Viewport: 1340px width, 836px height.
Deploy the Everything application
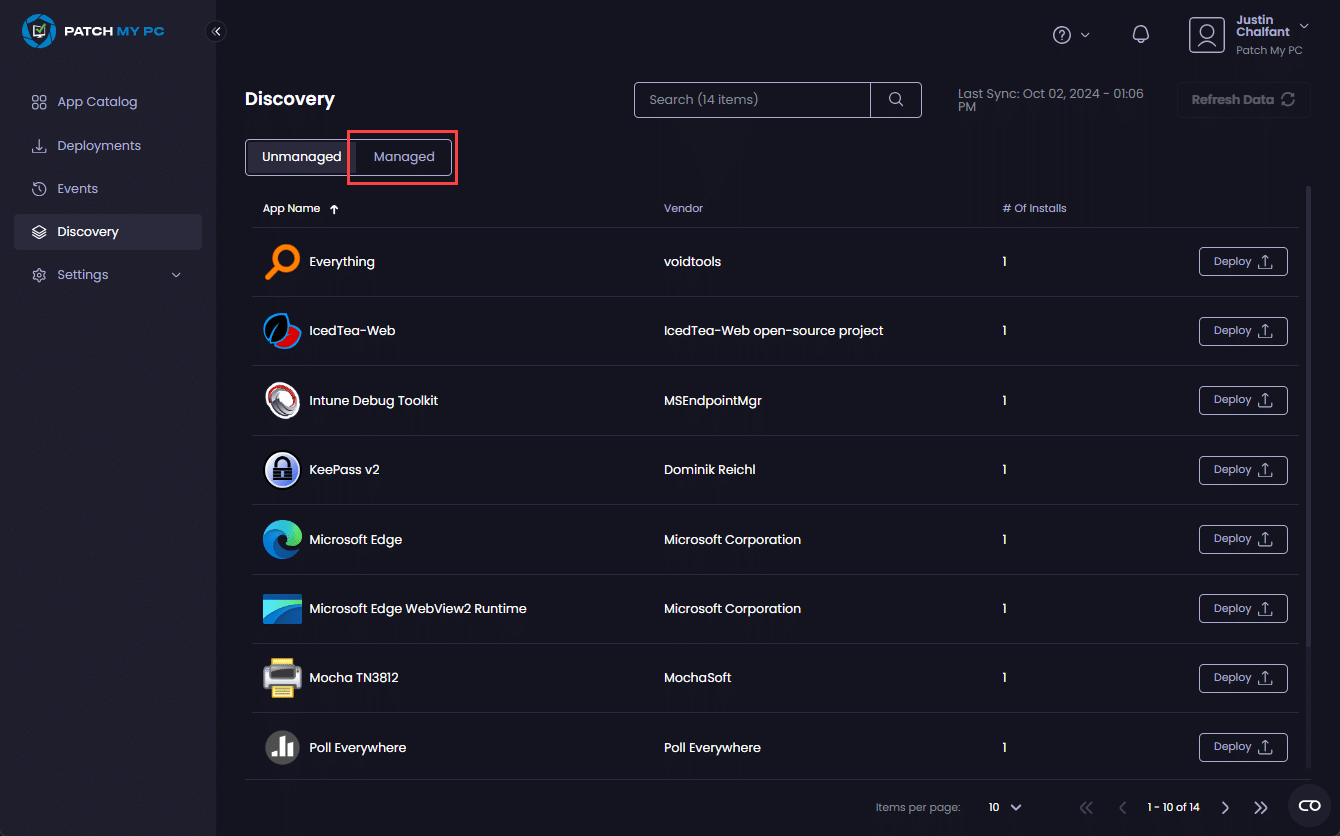[1242, 262]
